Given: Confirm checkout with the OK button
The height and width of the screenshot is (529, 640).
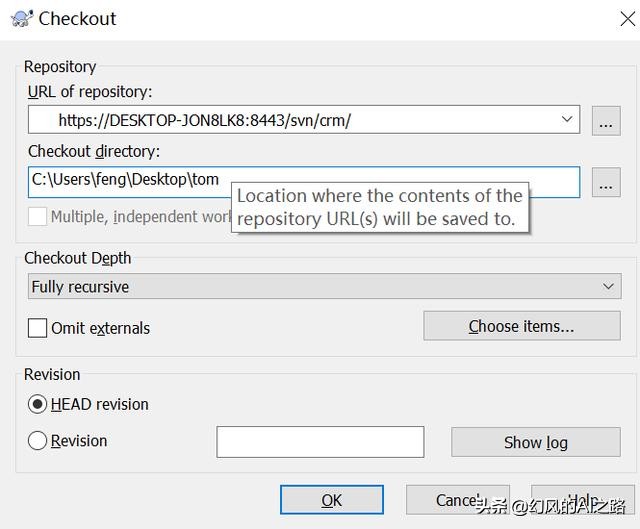Looking at the screenshot, I should coord(331,500).
